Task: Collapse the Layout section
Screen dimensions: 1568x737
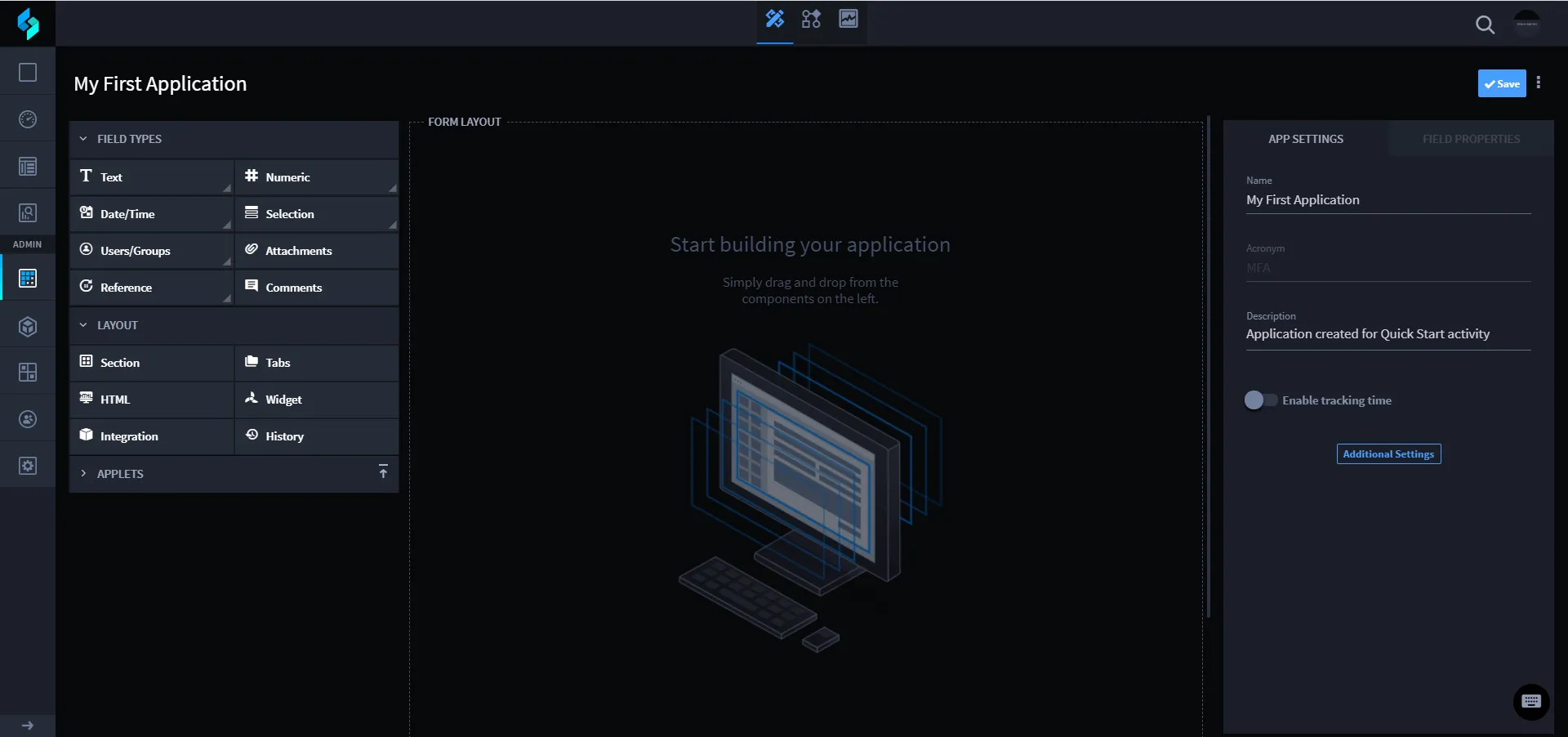Action: (x=234, y=325)
